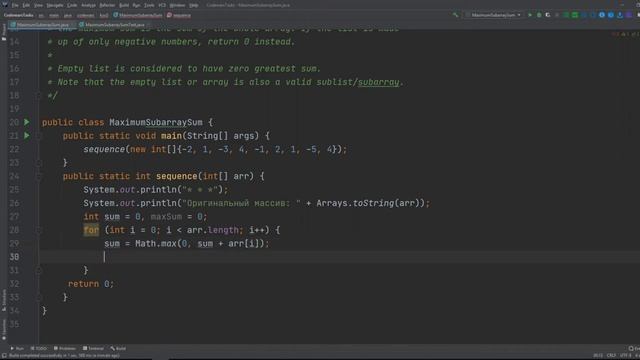Viewport: 640px width, 360px height.
Task: Click MaximumSubarraySum class breadcrumb
Action: pos(138,15)
